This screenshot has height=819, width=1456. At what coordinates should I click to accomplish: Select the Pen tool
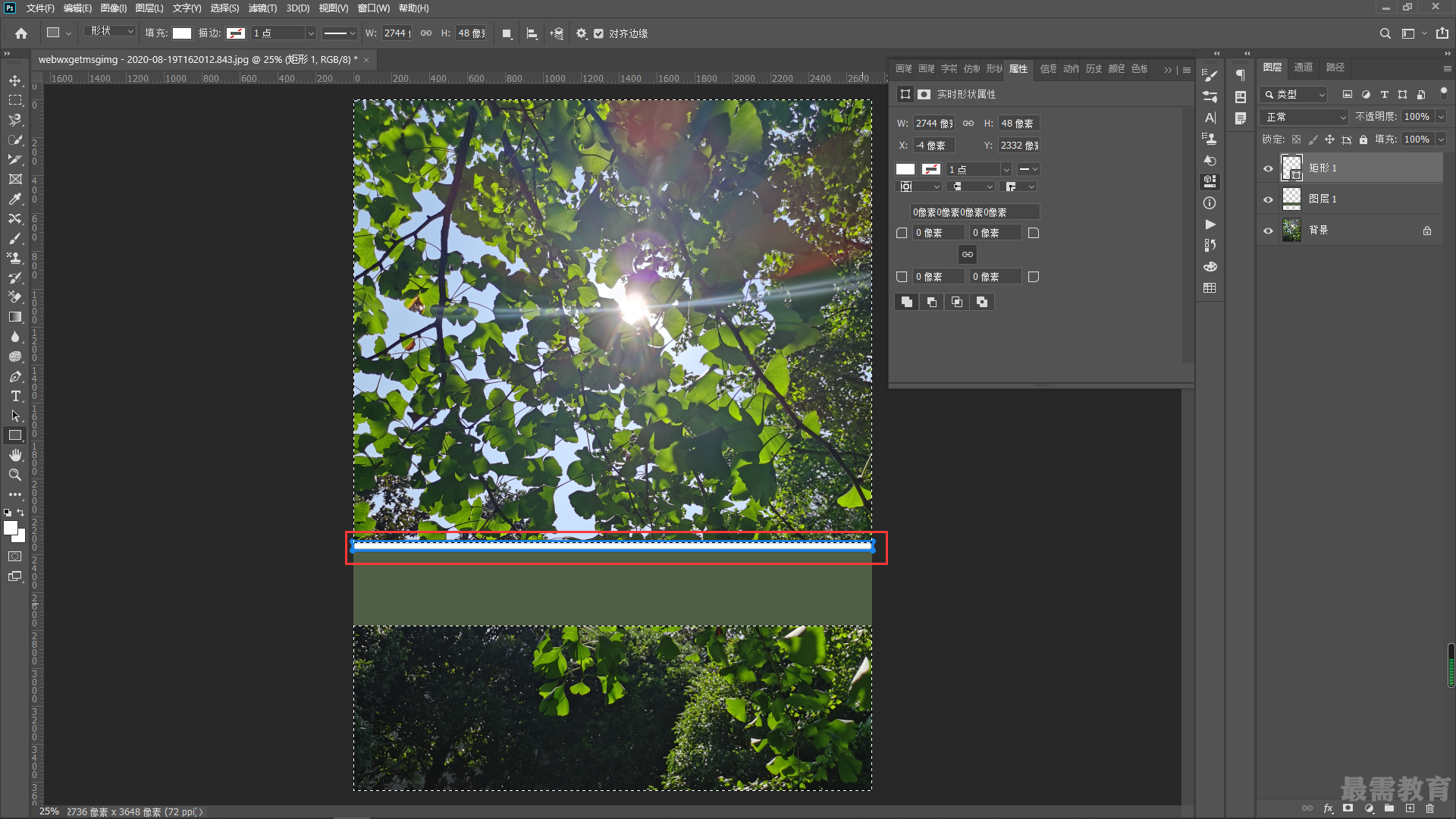tap(15, 376)
